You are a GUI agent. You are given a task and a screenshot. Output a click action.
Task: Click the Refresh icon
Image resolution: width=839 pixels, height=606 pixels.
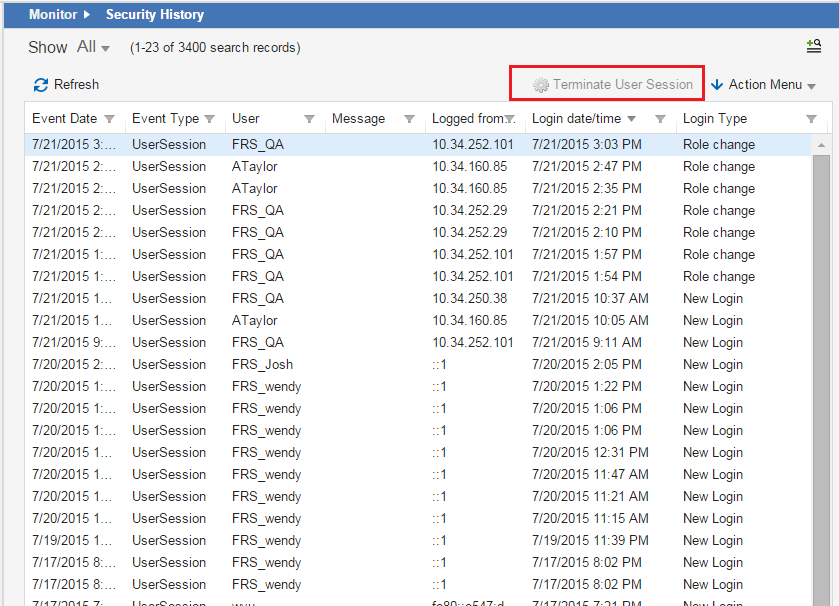point(39,85)
